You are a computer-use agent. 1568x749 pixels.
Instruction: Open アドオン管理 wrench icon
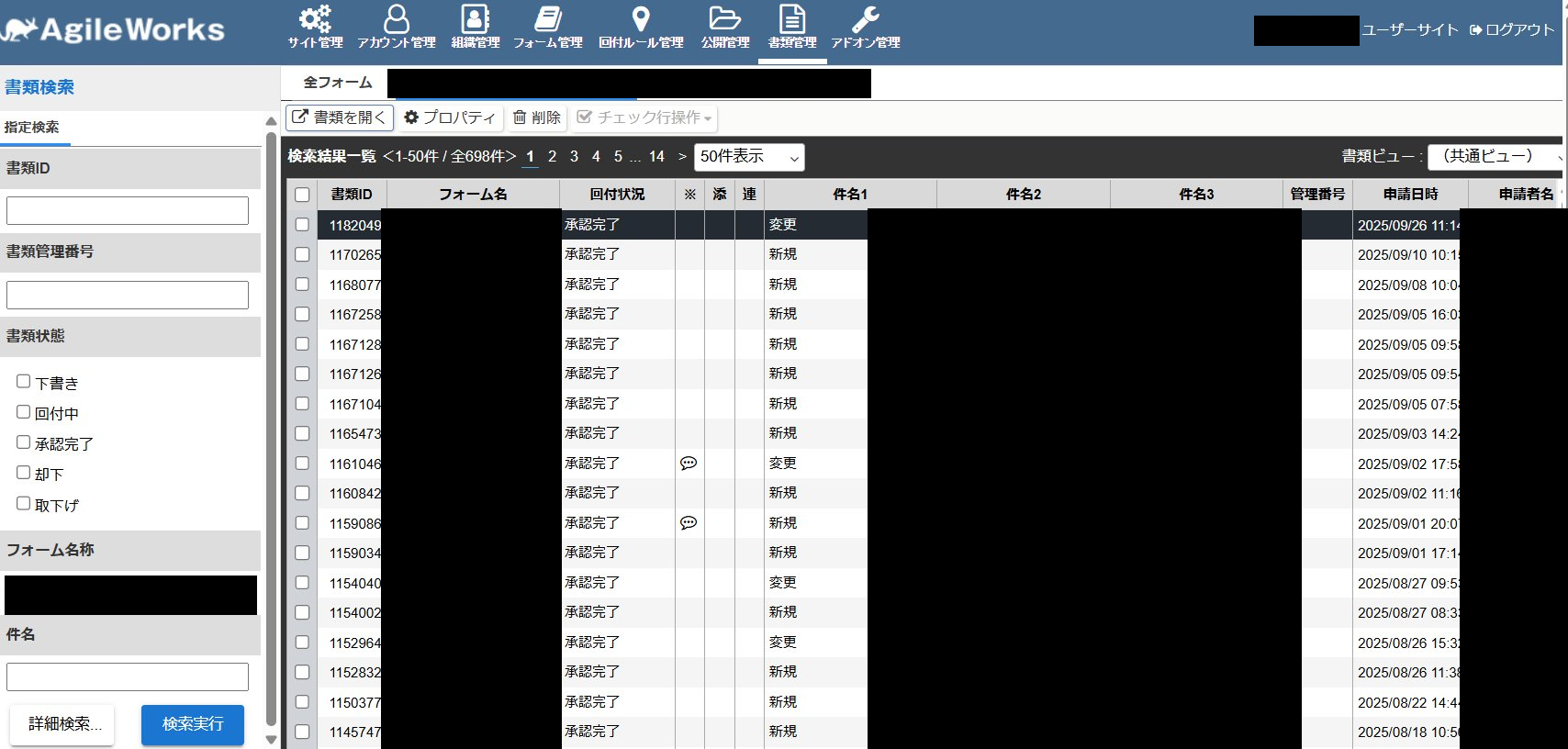(x=865, y=18)
